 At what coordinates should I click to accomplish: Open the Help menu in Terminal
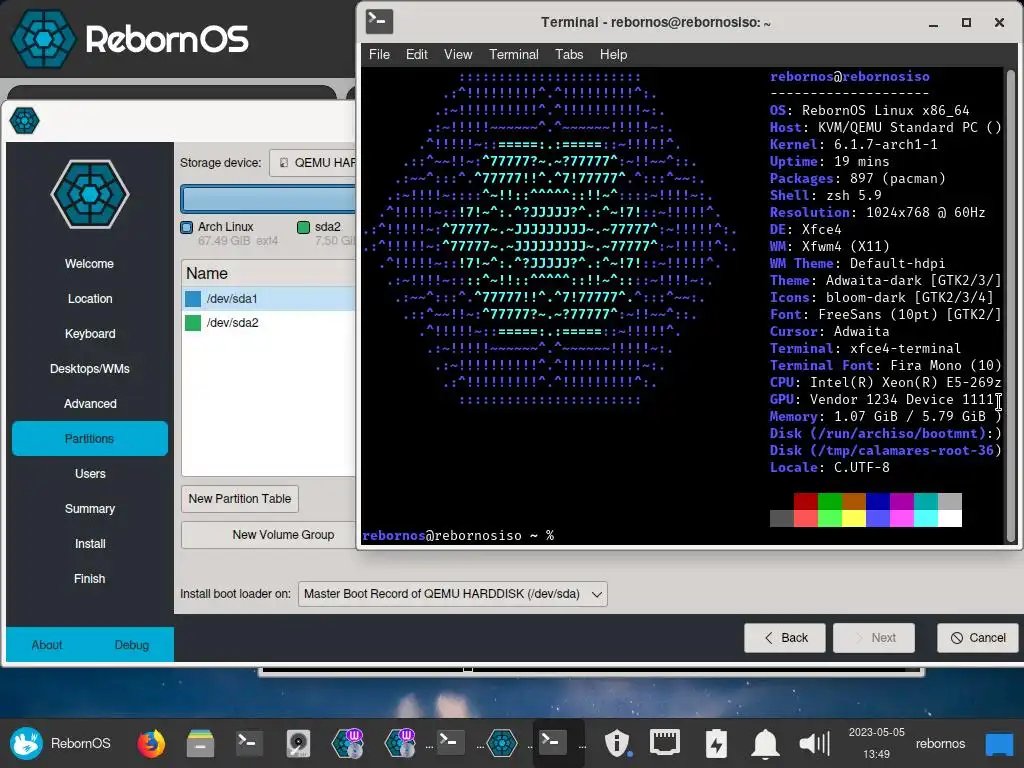[x=613, y=54]
